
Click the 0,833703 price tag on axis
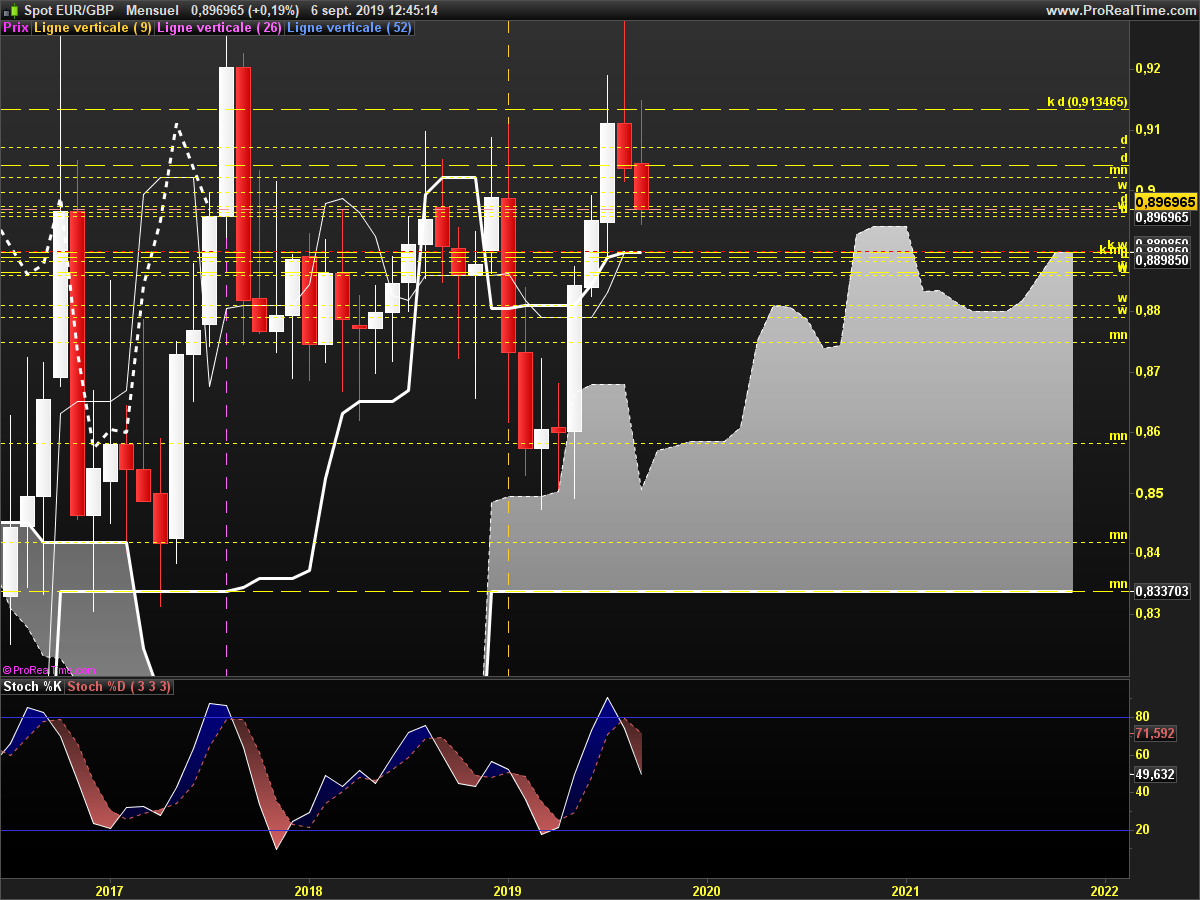pos(1163,592)
